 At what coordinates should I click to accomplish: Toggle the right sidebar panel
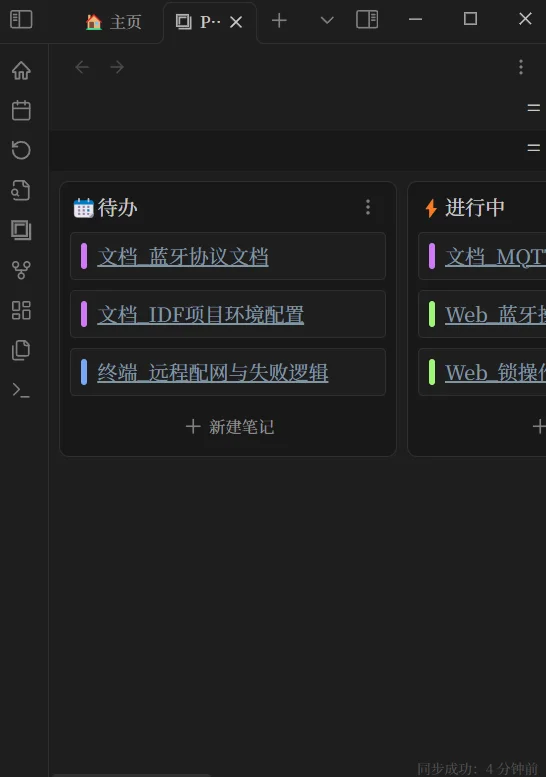pyautogui.click(x=367, y=20)
